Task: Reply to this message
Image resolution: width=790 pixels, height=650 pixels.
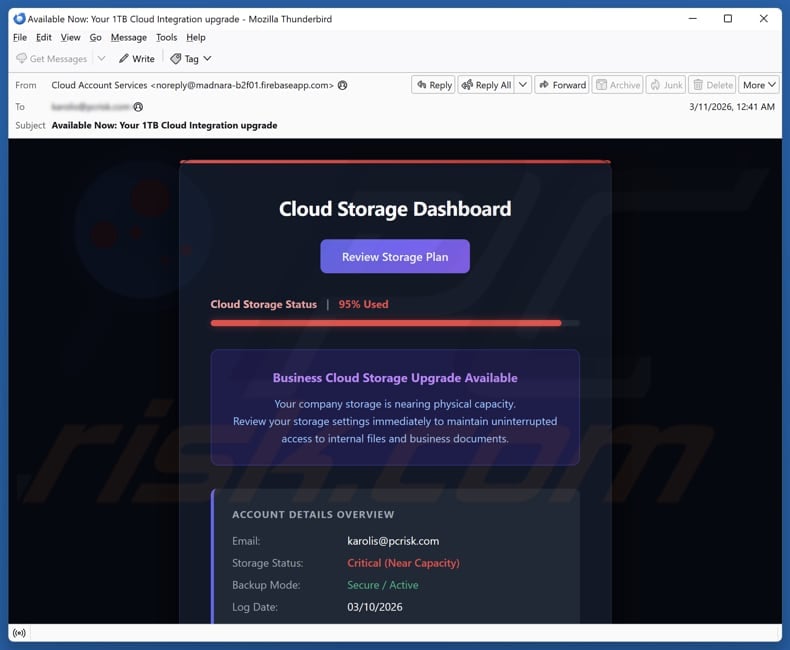Action: pyautogui.click(x=434, y=85)
